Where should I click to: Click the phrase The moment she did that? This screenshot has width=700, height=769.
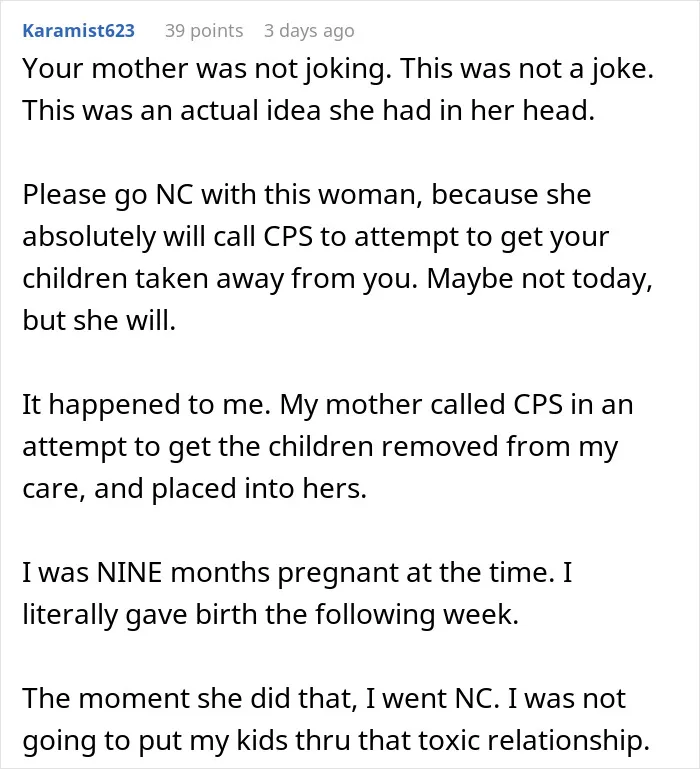tap(189, 698)
